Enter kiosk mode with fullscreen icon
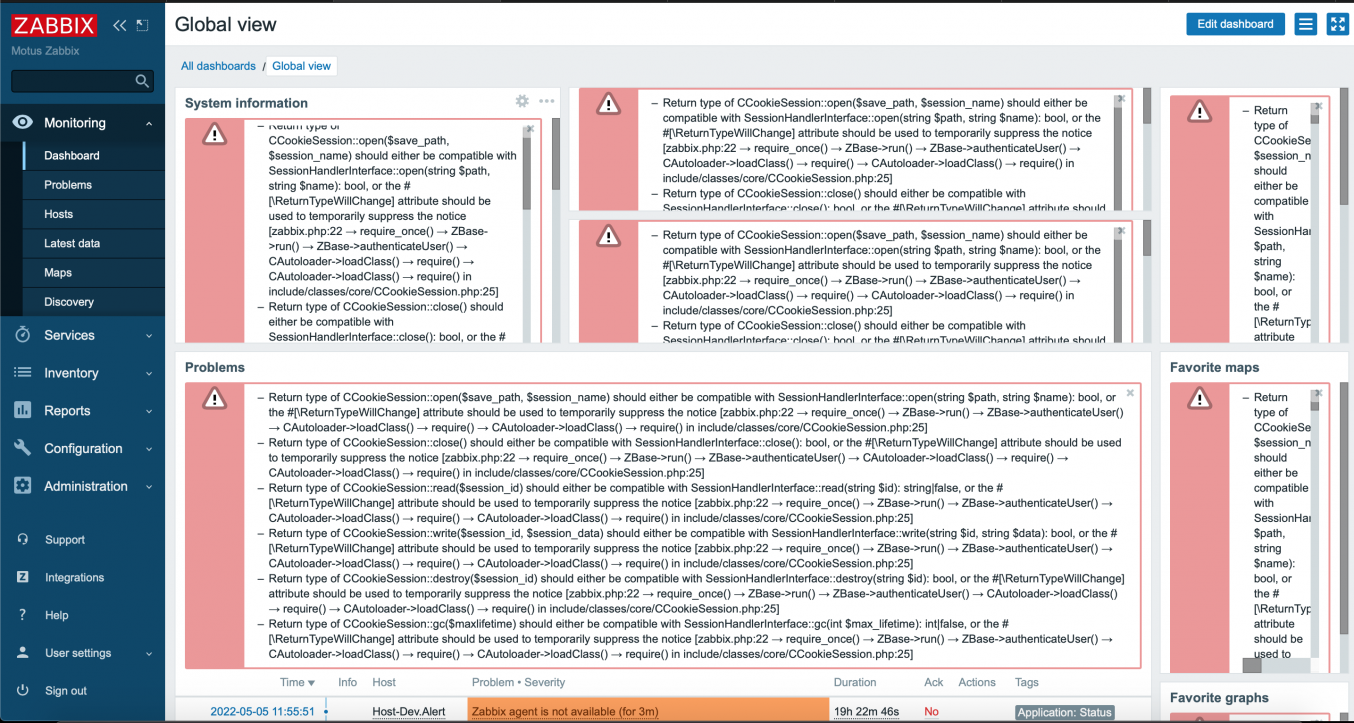1354x723 pixels. click(1338, 24)
